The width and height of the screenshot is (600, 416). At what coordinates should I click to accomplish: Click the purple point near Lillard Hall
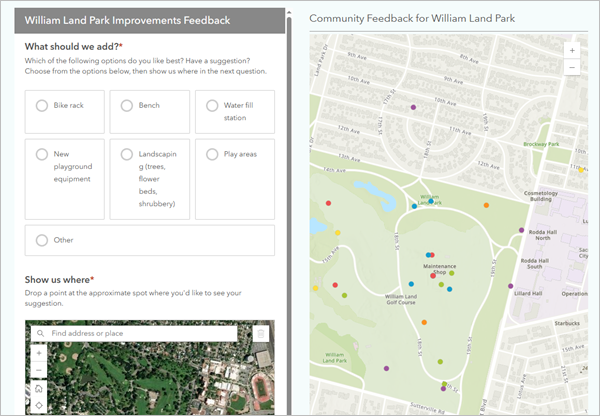(x=510, y=286)
